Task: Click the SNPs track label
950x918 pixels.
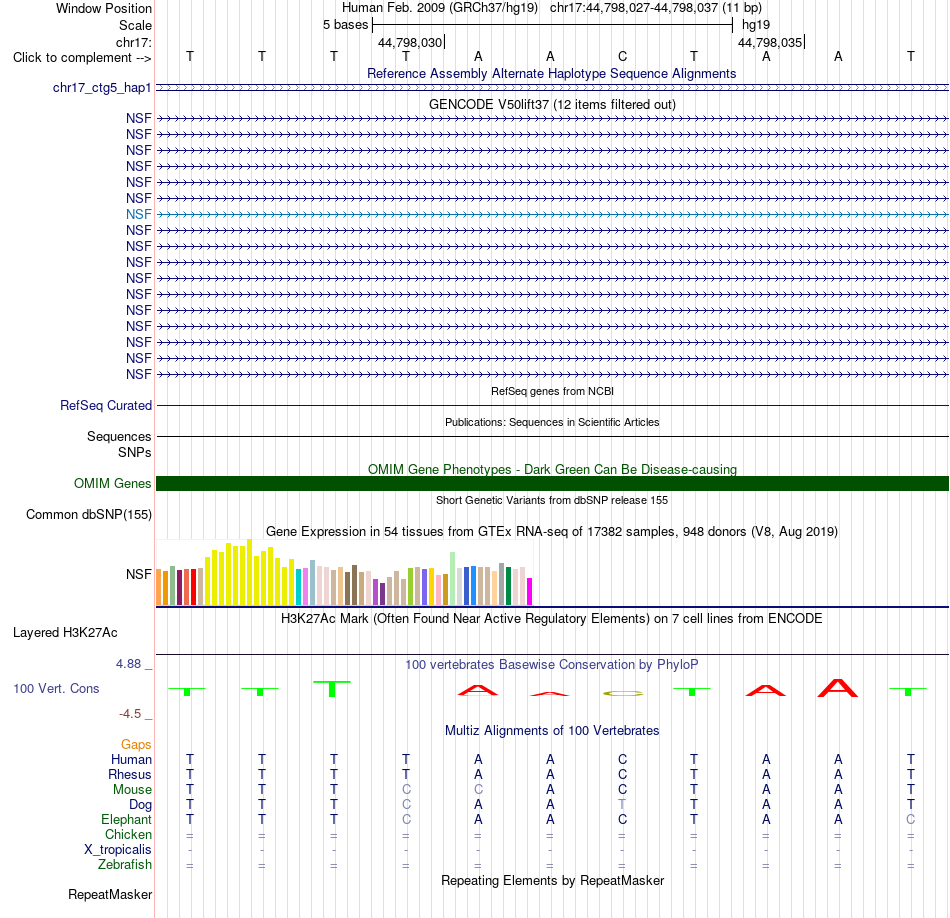Action: [x=135, y=452]
